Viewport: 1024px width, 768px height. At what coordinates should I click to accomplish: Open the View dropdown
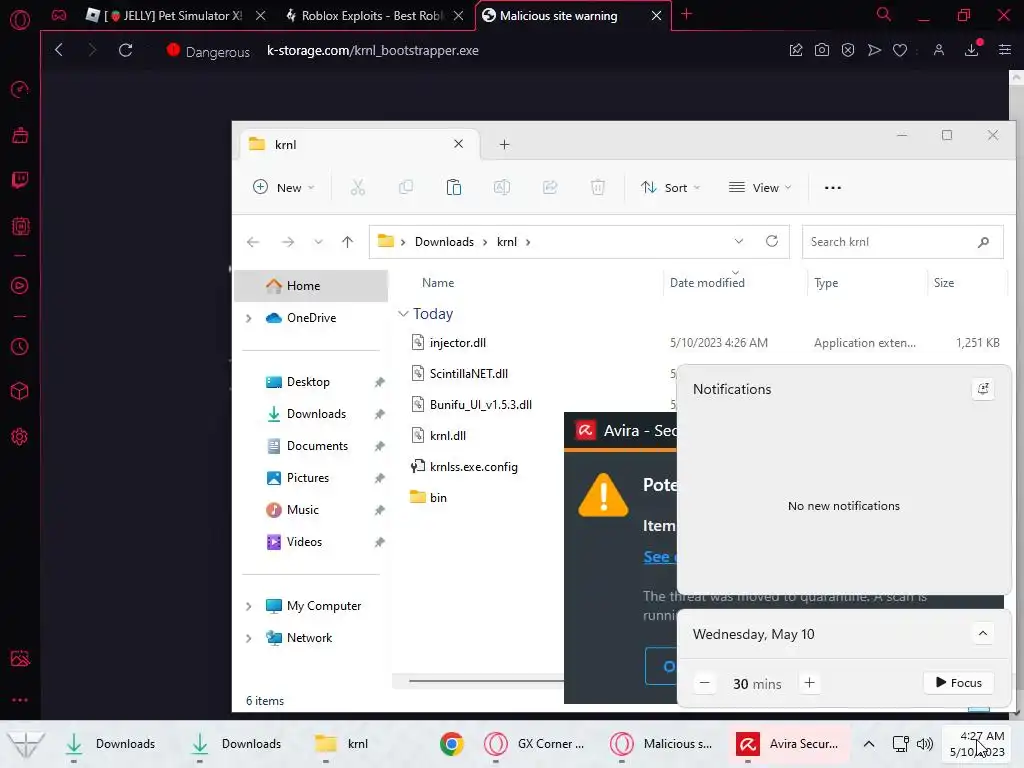click(760, 188)
